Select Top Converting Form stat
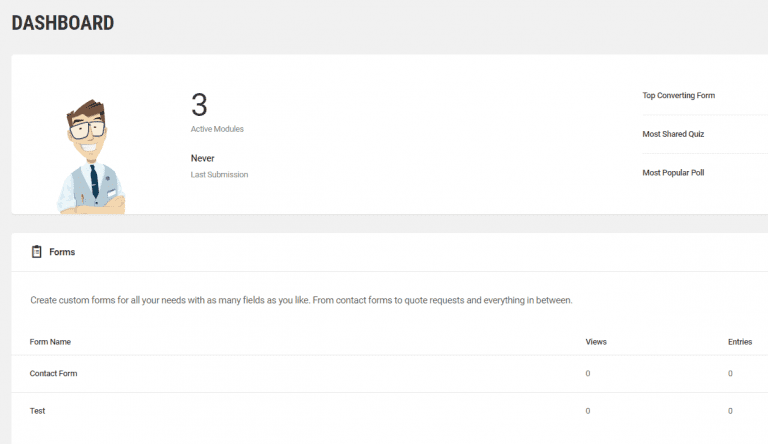 (678, 96)
